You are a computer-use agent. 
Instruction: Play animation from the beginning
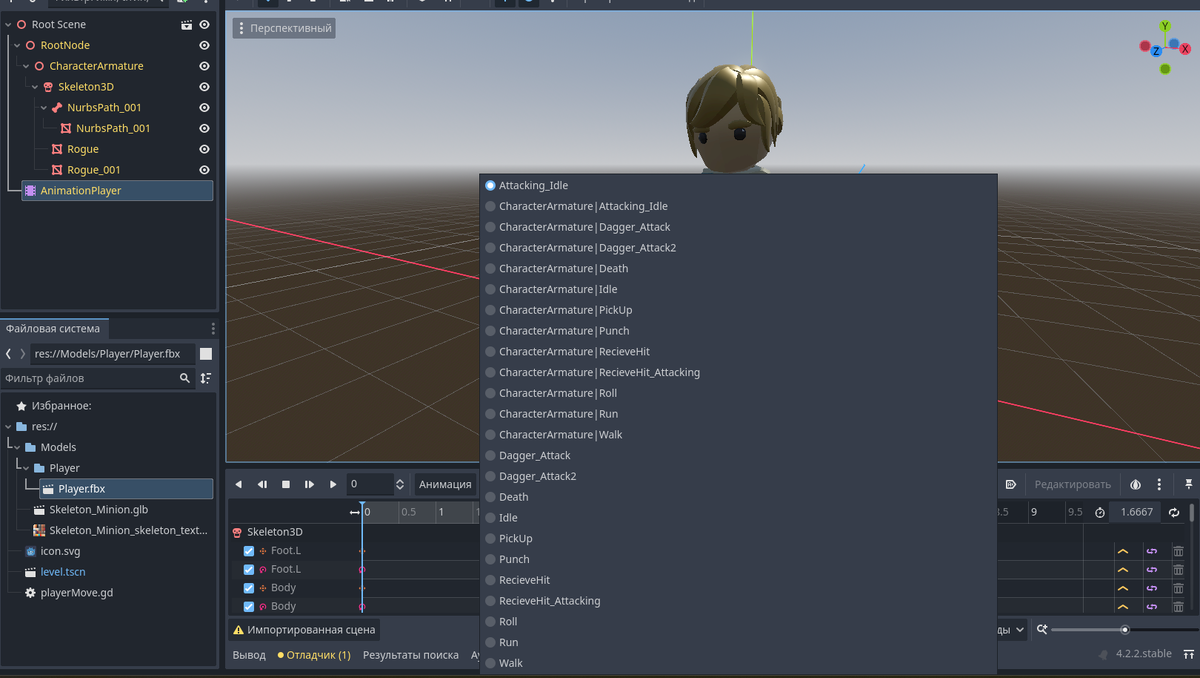310,484
